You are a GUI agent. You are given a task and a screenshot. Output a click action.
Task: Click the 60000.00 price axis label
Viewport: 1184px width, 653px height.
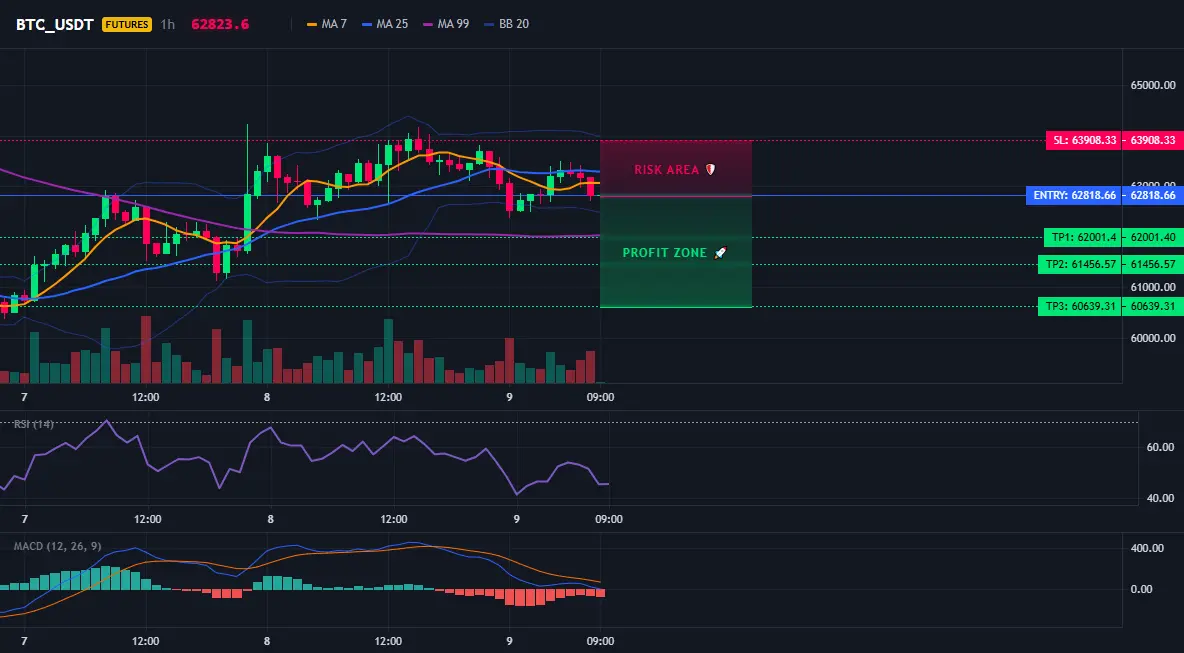(x=1153, y=338)
